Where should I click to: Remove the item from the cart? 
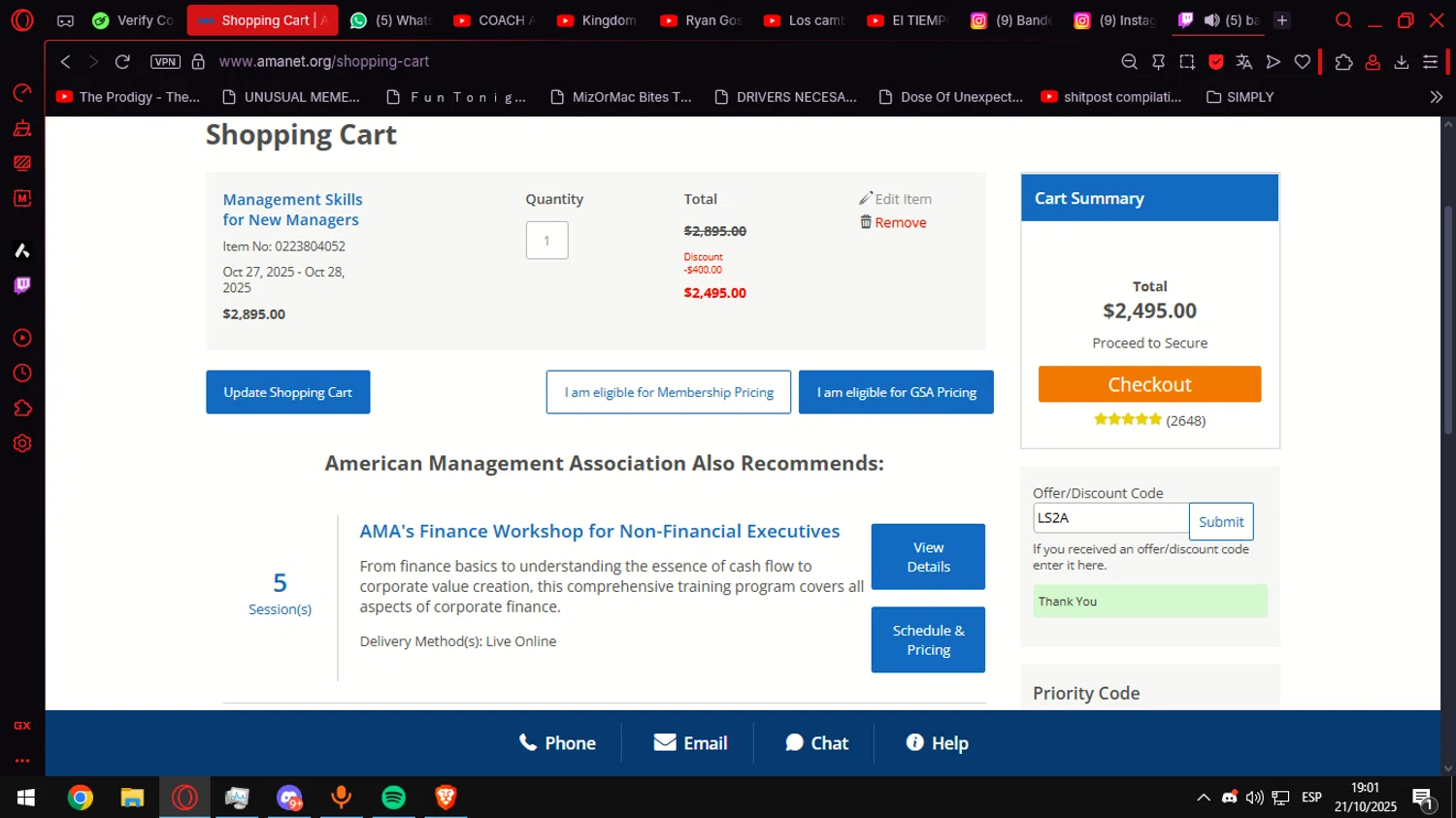point(893,222)
